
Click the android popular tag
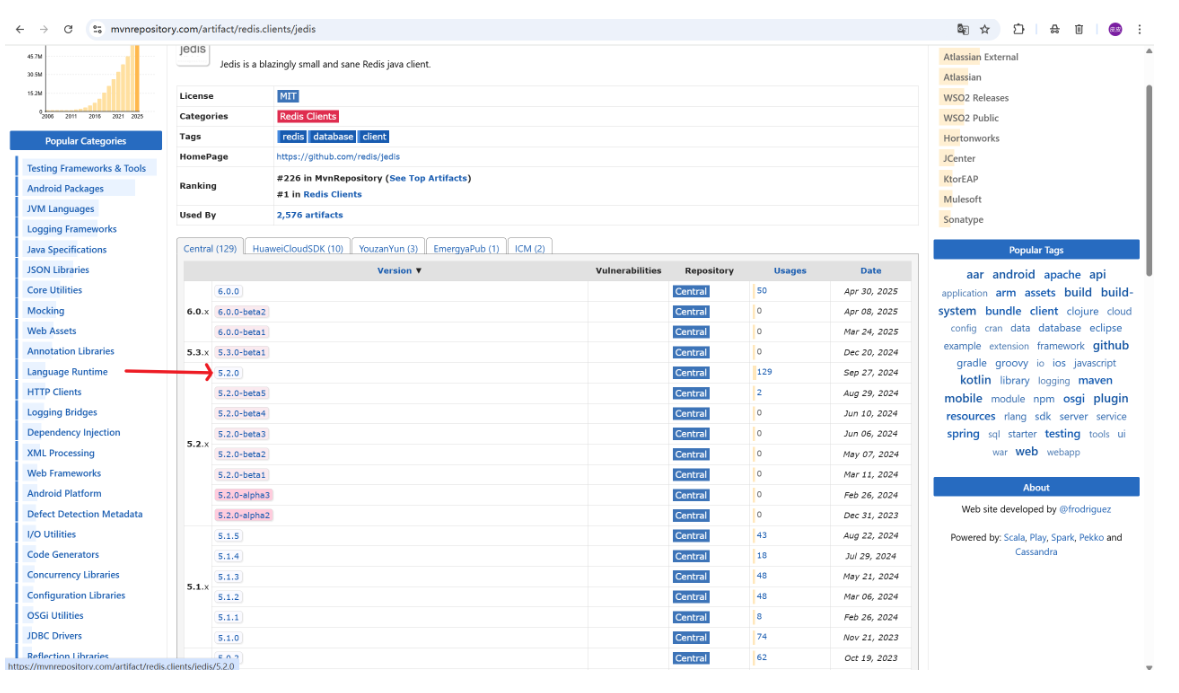1014,274
